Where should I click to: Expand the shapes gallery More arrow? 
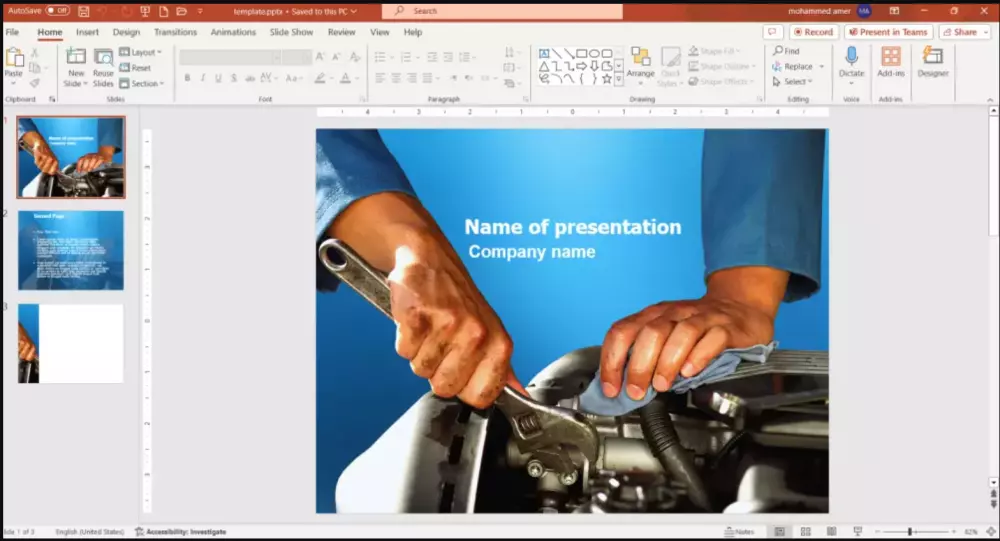[619, 79]
